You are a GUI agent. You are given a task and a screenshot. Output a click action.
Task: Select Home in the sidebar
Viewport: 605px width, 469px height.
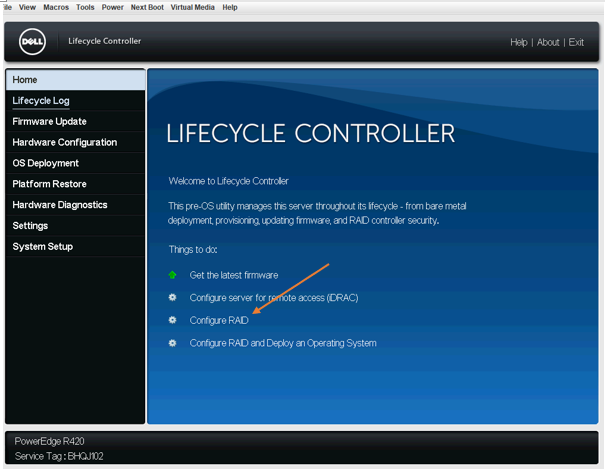pyautogui.click(x=76, y=80)
